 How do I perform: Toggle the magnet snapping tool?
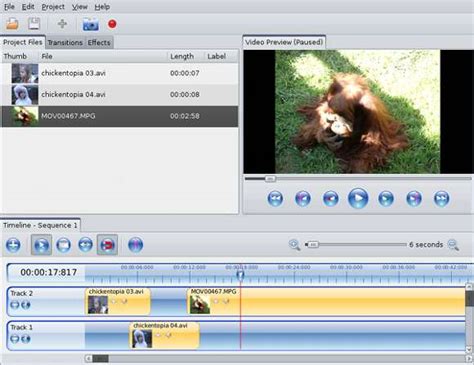[x=107, y=245]
